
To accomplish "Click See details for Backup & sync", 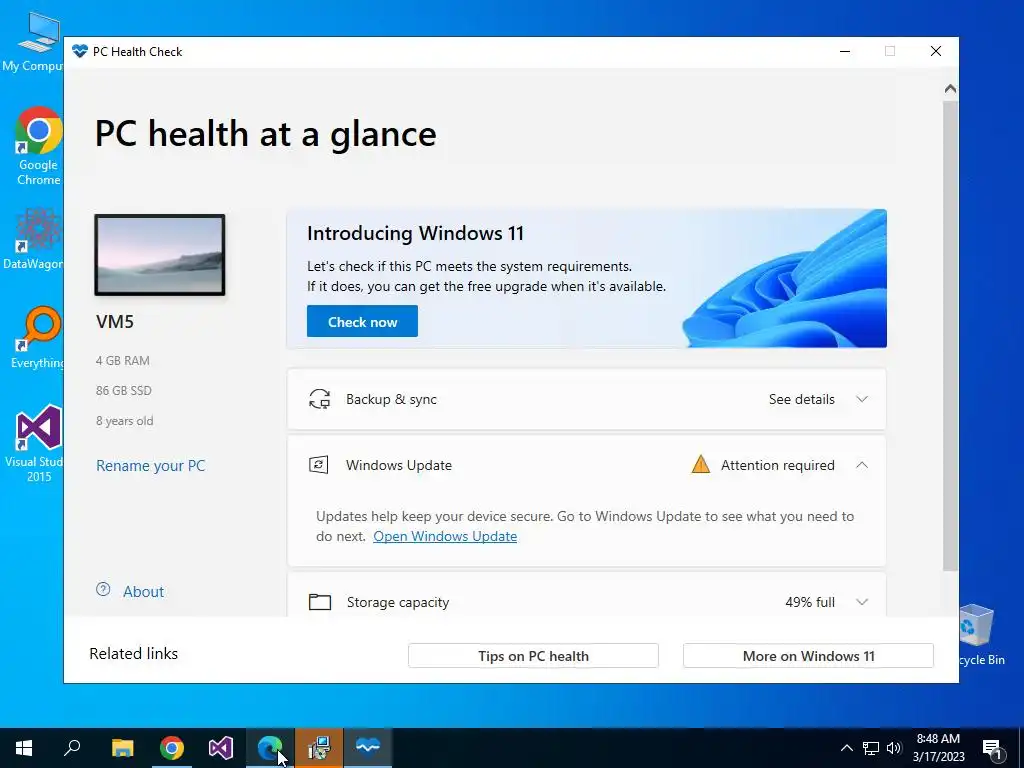I will [801, 399].
